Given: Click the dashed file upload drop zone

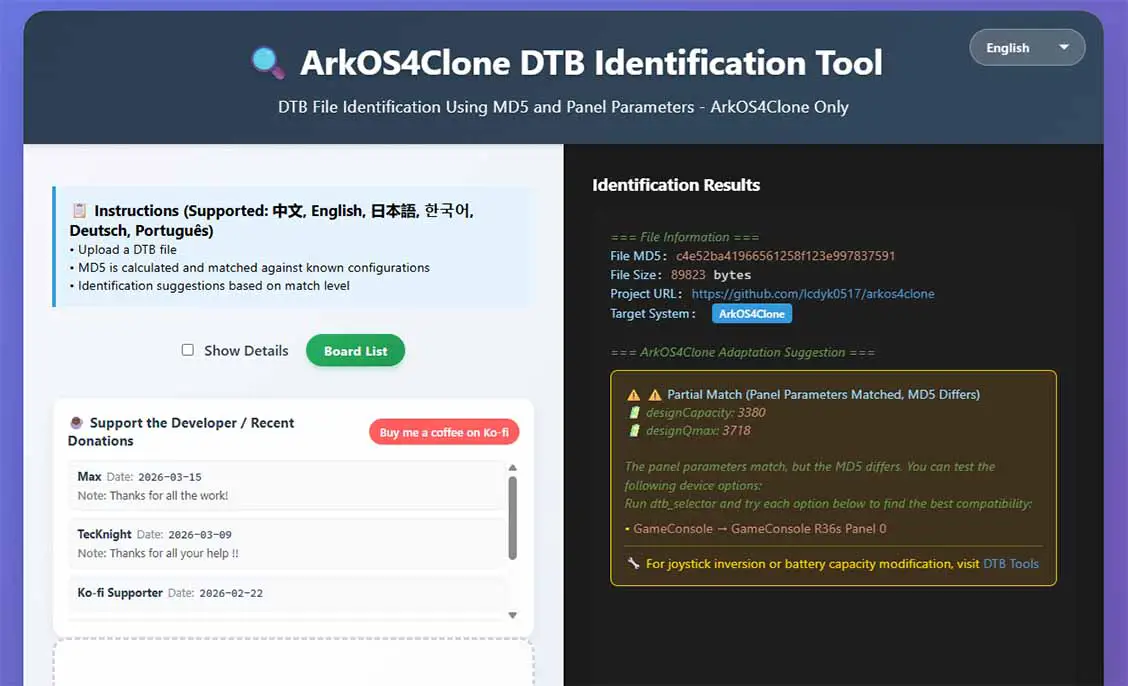Looking at the screenshot, I should tap(293, 664).
